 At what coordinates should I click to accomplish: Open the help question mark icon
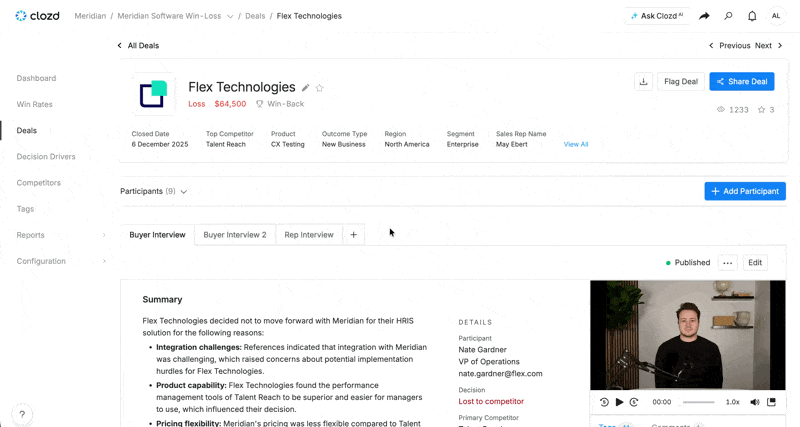[22, 414]
